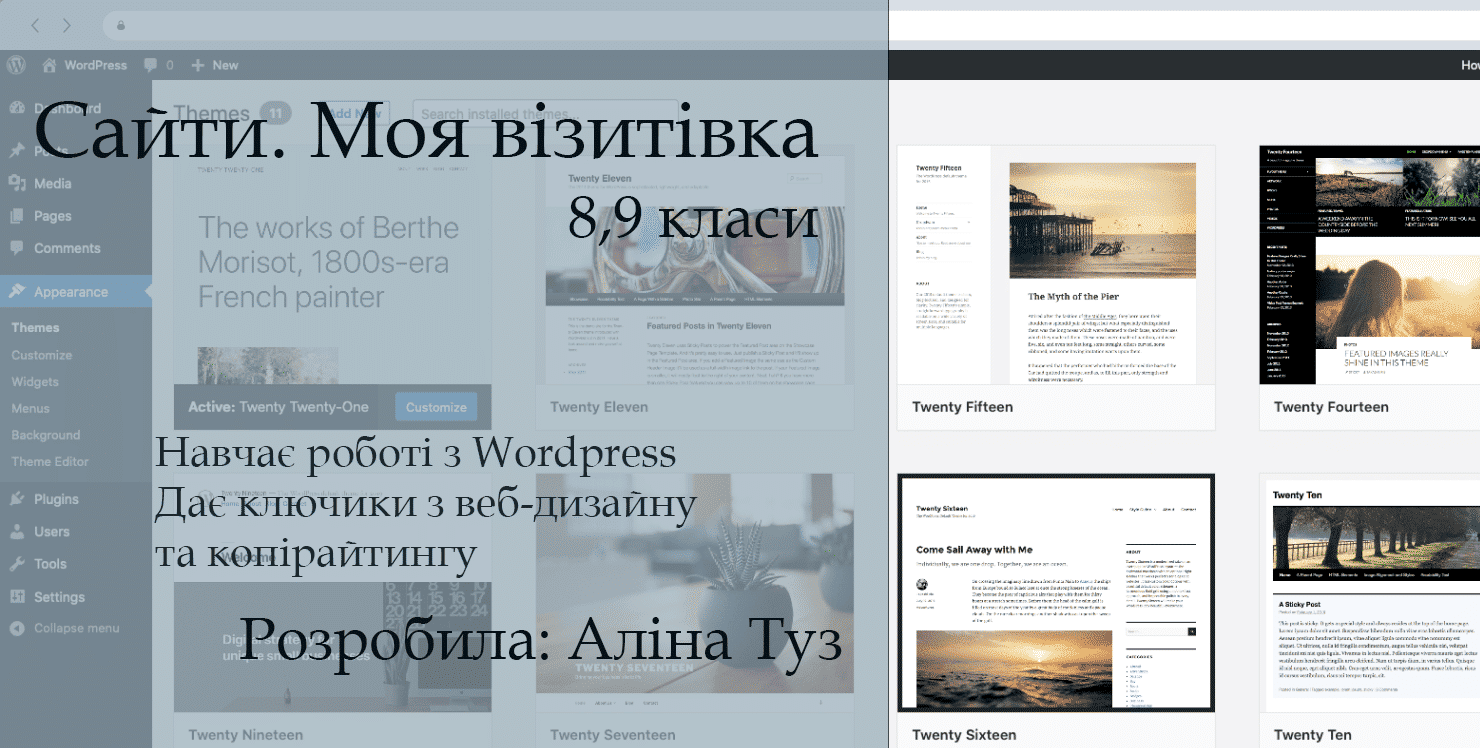Open the Widgets submenu link

(x=35, y=382)
